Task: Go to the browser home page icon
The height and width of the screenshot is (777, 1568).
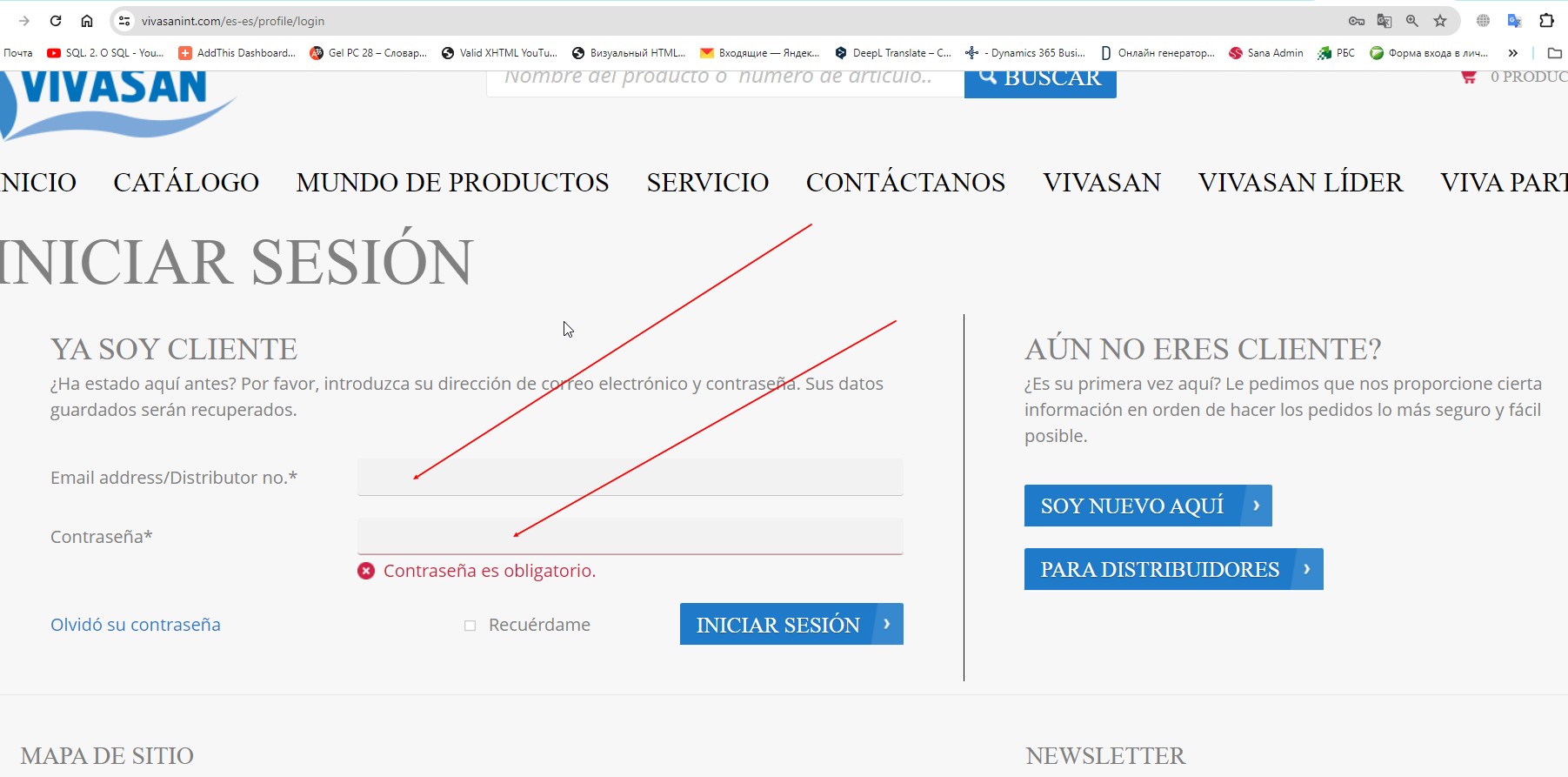Action: tap(87, 21)
